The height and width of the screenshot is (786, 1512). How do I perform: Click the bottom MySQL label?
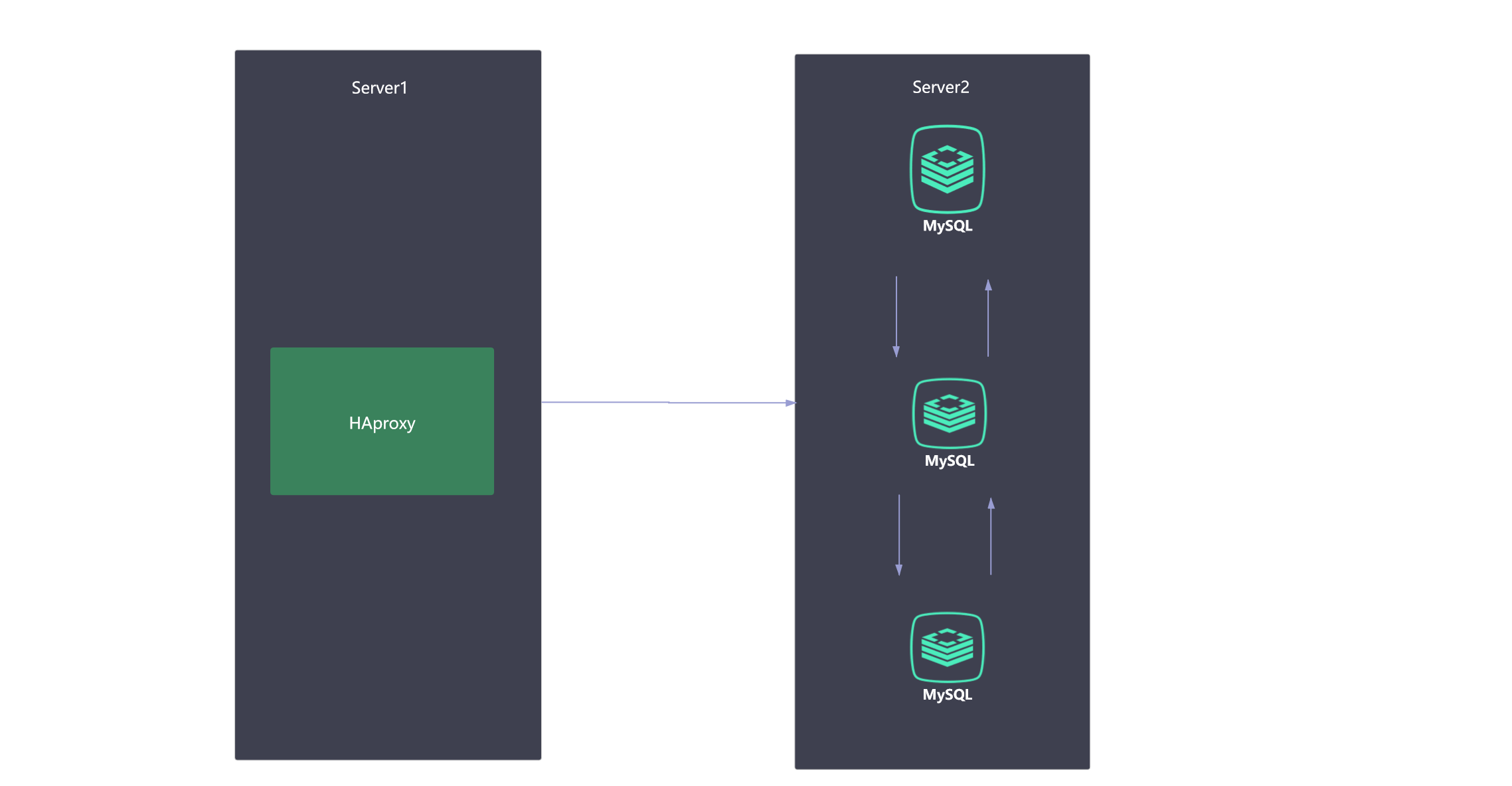pyautogui.click(x=948, y=694)
